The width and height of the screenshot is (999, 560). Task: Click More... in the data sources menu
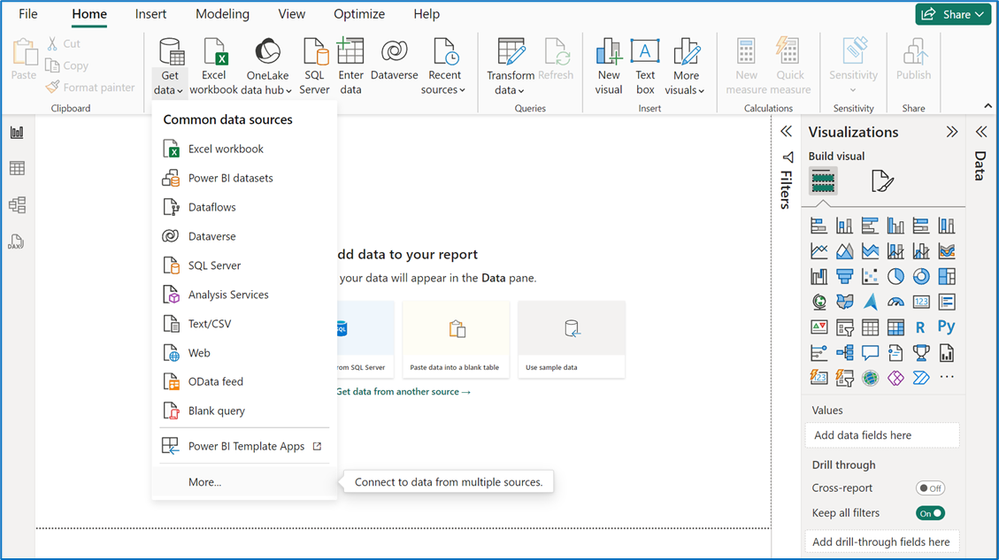pos(244,482)
